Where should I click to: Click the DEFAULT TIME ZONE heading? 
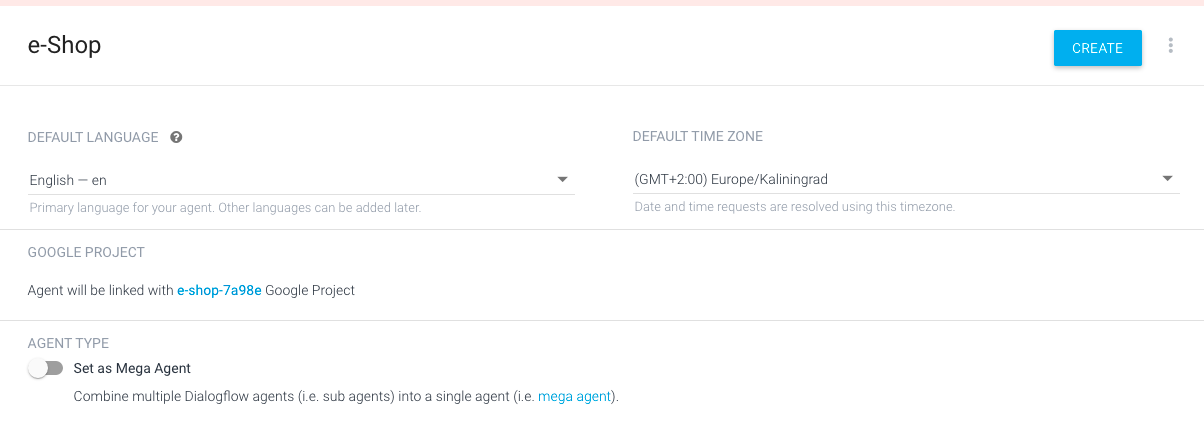[x=698, y=137]
